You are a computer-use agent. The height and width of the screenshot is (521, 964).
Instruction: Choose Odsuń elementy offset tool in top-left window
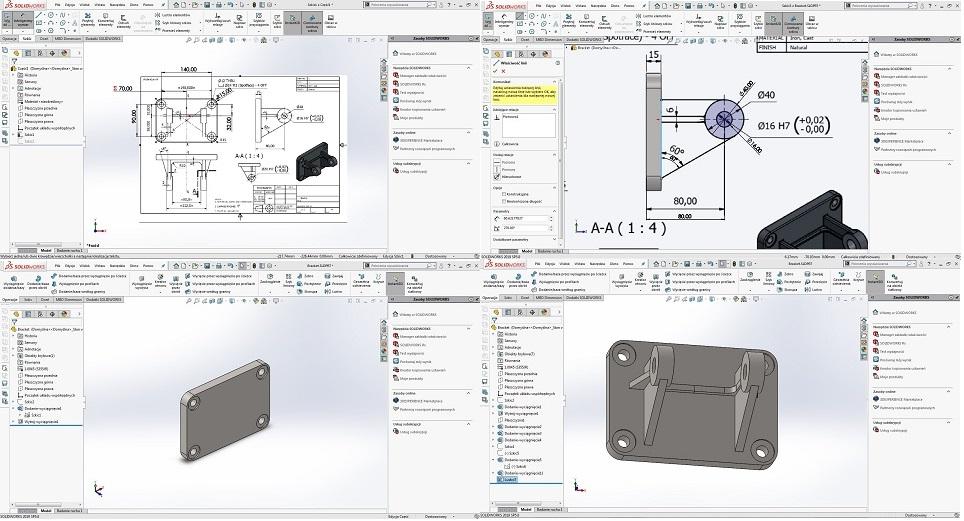(x=124, y=20)
